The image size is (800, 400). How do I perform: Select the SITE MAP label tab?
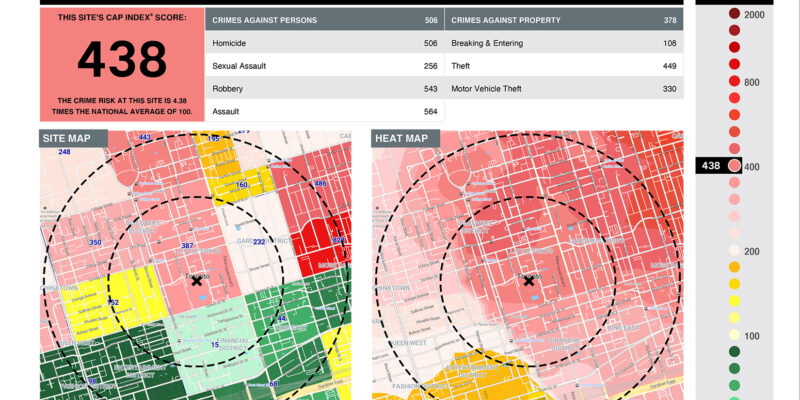click(x=72, y=138)
